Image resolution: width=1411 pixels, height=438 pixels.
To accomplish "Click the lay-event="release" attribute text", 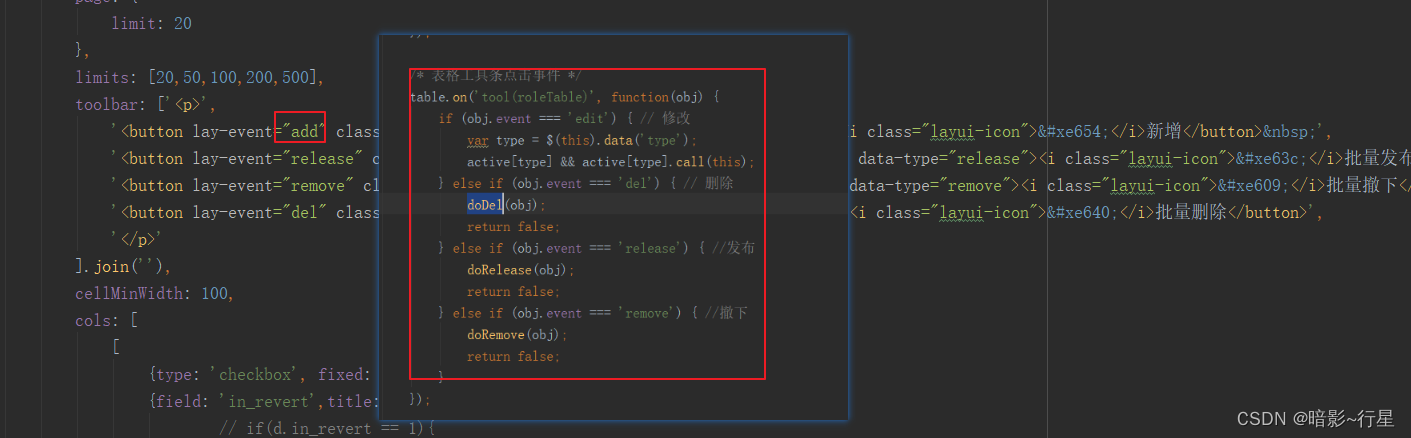I will [x=274, y=158].
